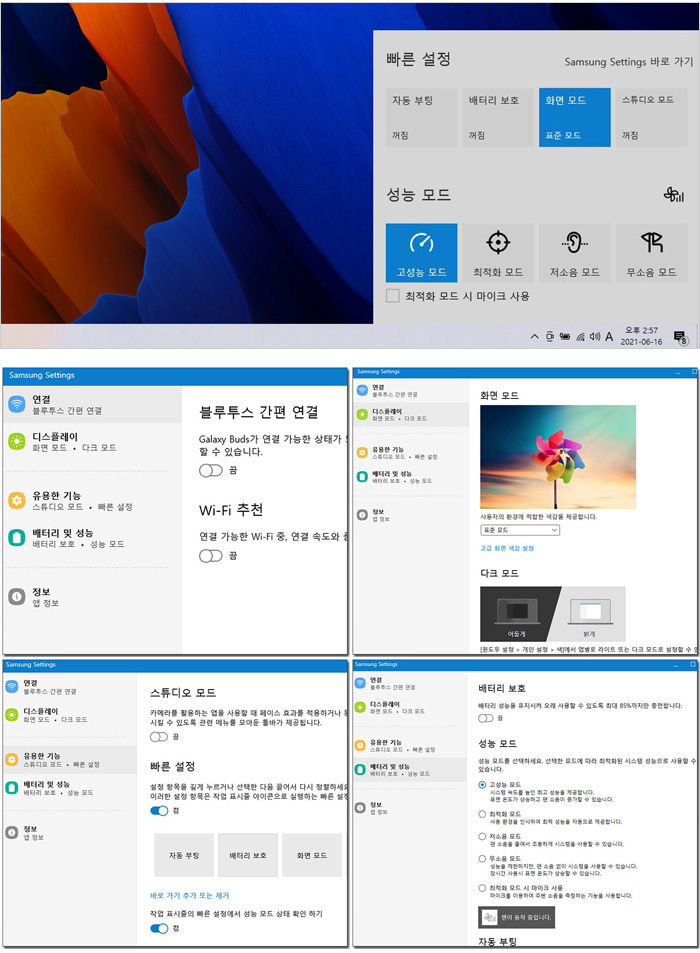The image size is (700, 953).
Task: Click the taskbar Wi-Fi network icon
Action: [580, 337]
